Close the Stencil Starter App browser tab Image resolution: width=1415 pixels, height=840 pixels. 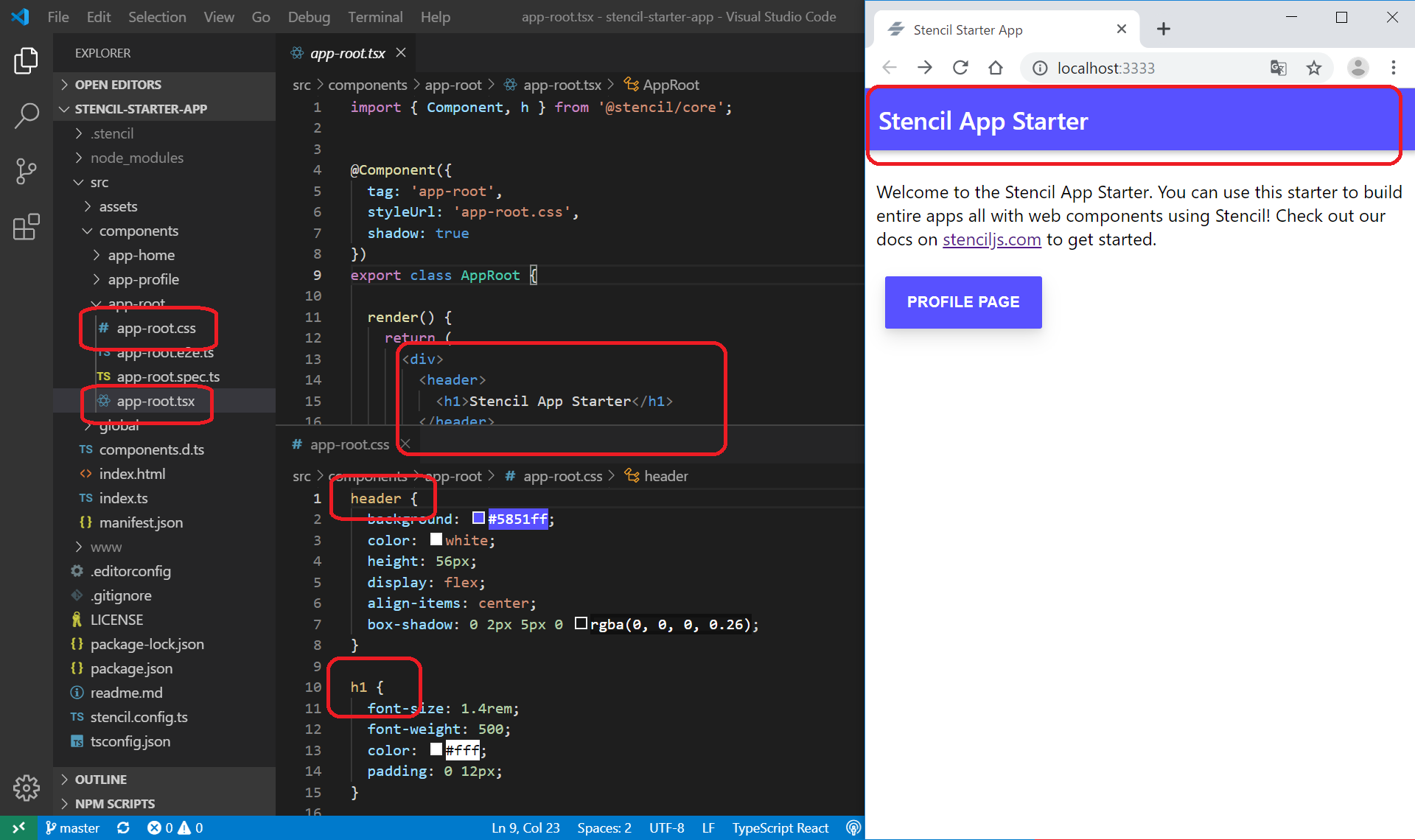tap(1122, 29)
